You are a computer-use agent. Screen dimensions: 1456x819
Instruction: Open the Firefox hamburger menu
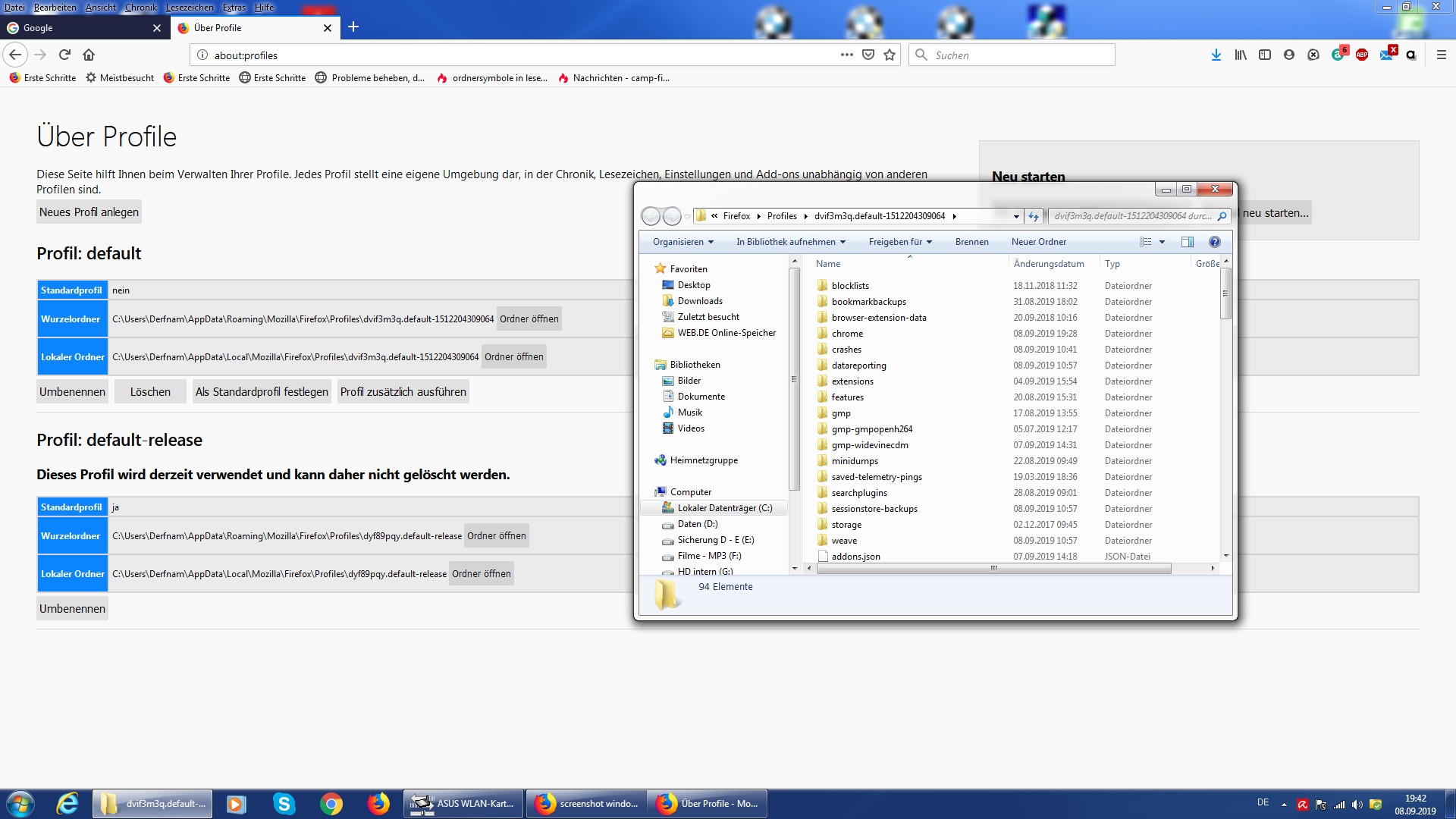tap(1442, 55)
